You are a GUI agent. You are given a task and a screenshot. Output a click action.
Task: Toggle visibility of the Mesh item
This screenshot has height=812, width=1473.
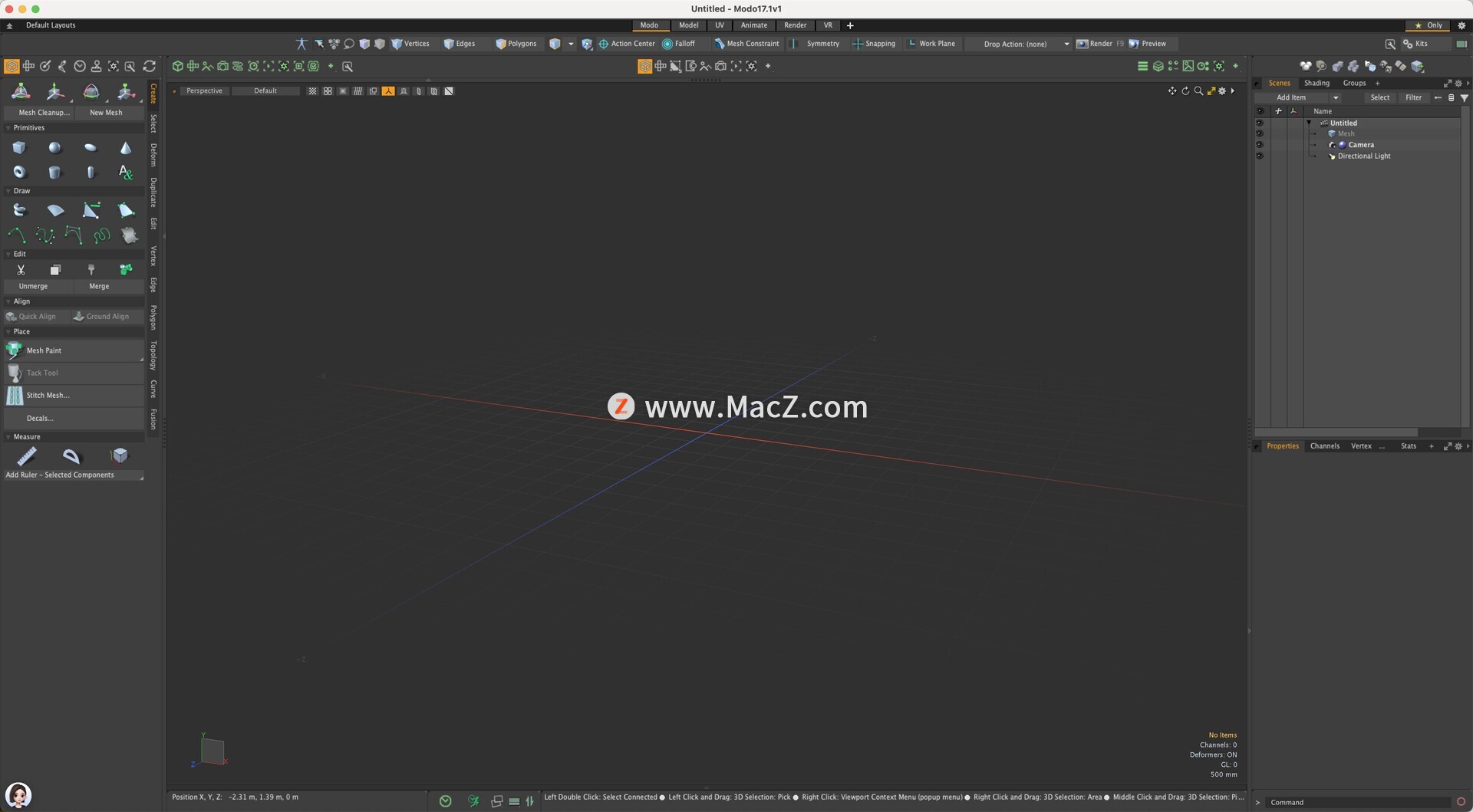point(1260,133)
